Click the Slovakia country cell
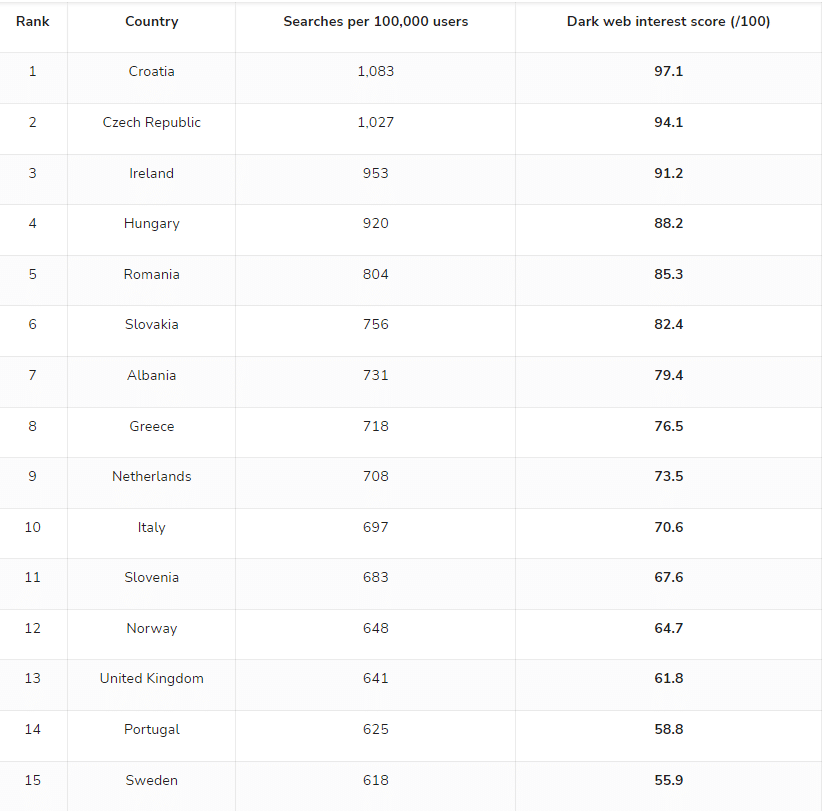 coord(152,324)
